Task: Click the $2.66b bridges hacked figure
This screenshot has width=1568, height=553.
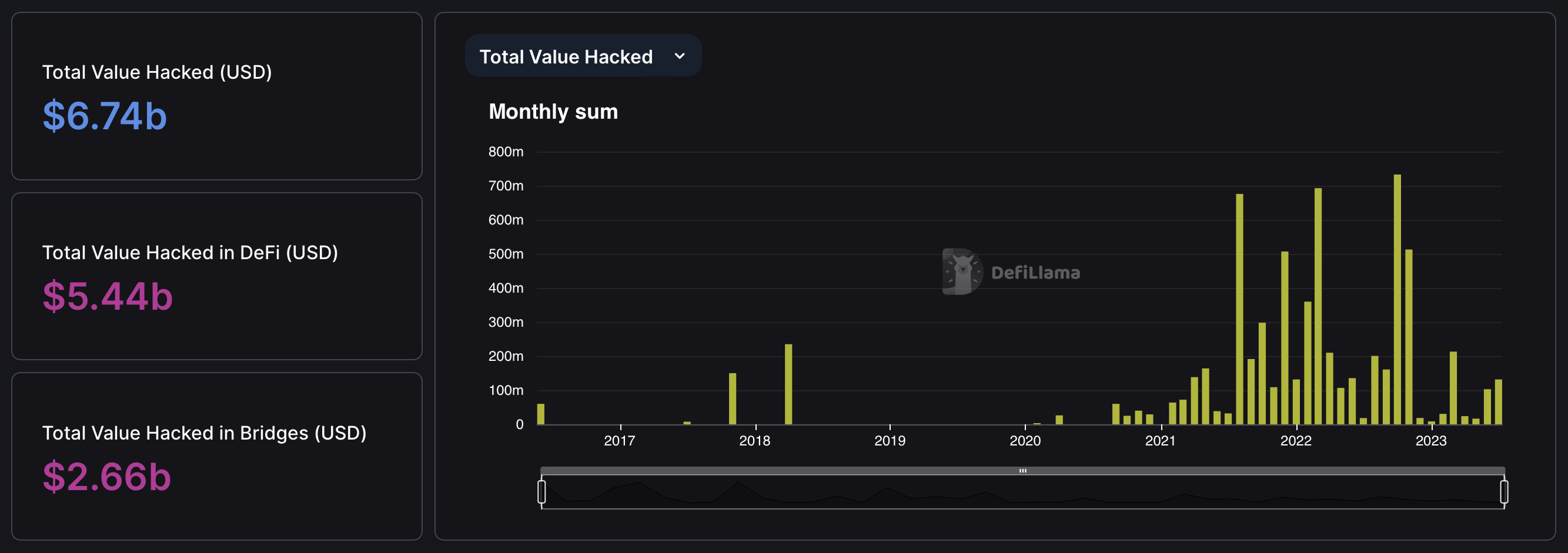Action: click(x=106, y=477)
